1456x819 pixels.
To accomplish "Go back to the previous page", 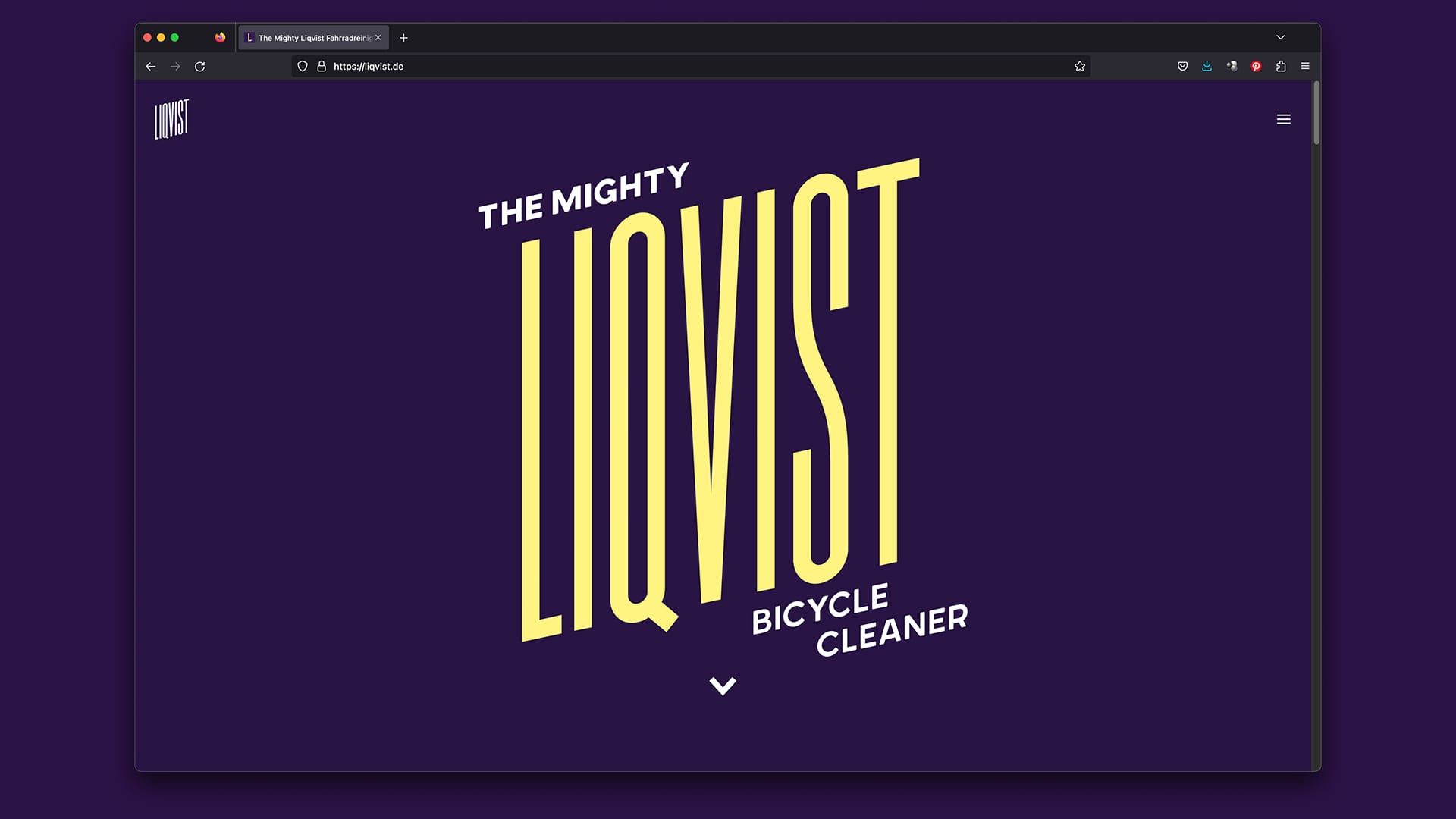I will pyautogui.click(x=151, y=67).
